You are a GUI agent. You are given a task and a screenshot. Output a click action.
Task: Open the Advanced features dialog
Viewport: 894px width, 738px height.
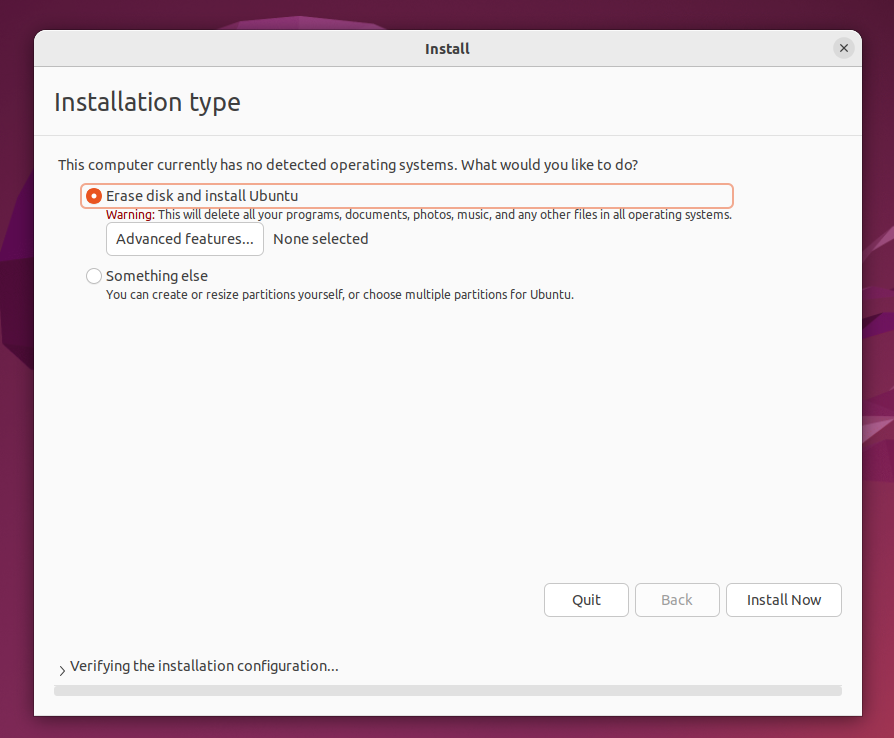click(x=185, y=239)
